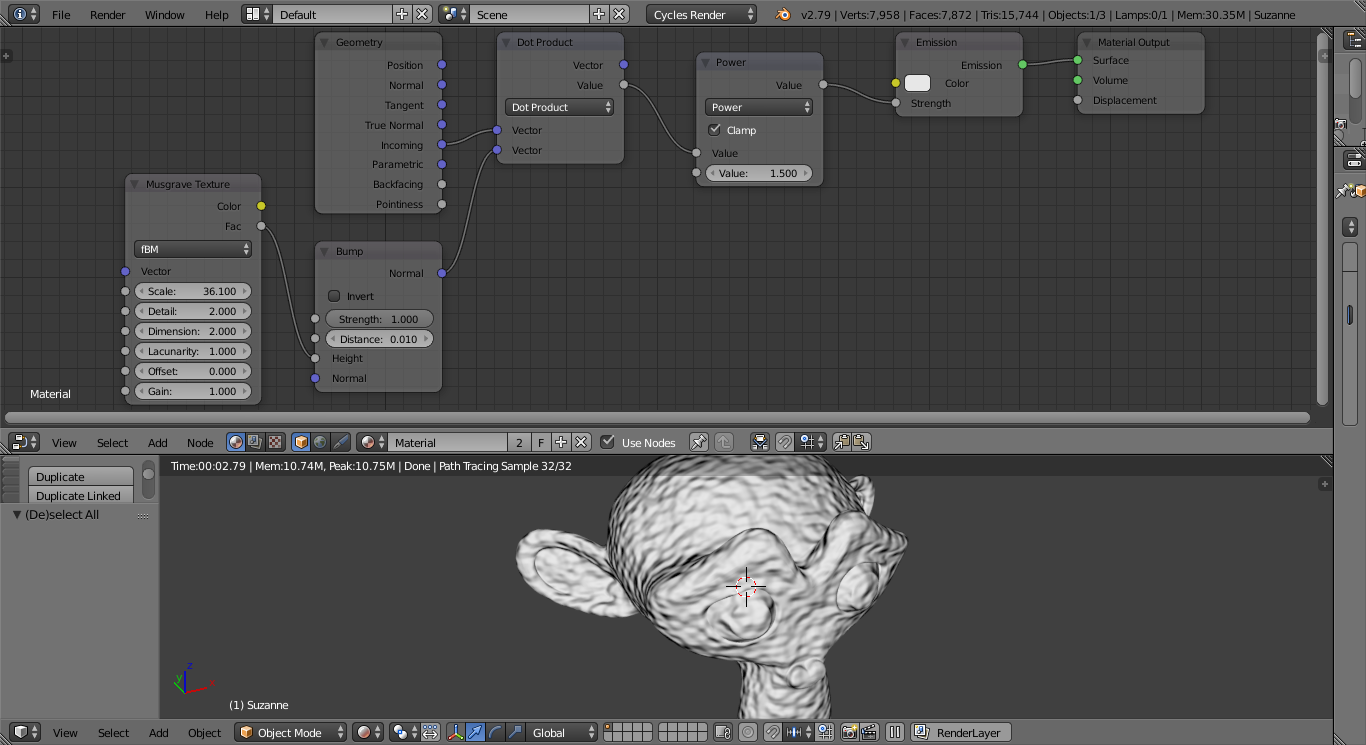Toggle proportional editing circle button
The image size is (1366, 745).
click(x=748, y=732)
